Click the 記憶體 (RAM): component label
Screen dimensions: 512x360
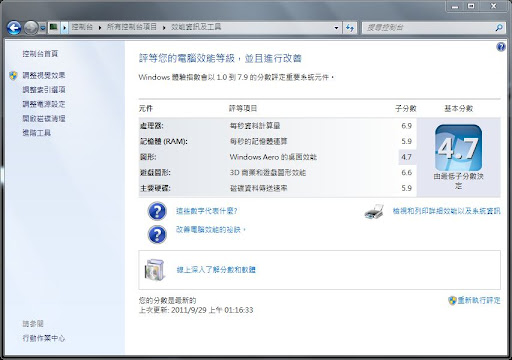164,142
